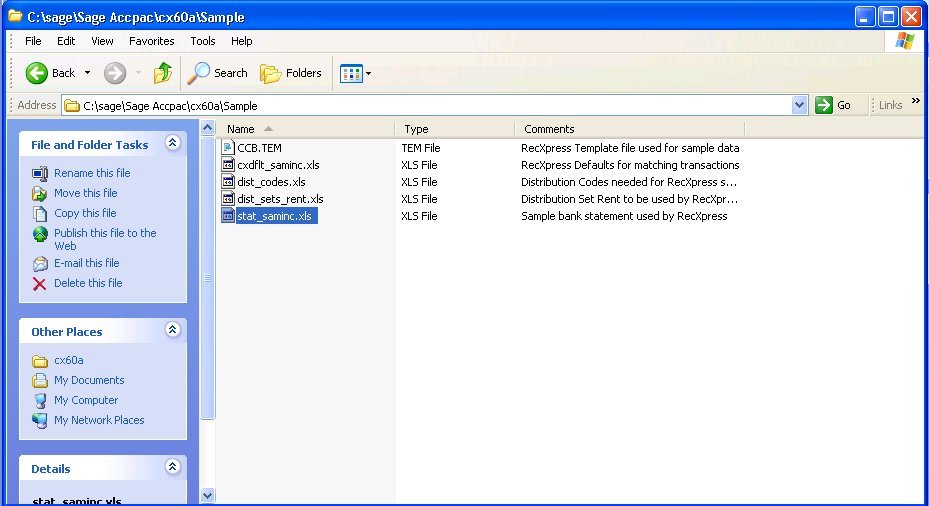Click the Rename this file link
This screenshot has height=506, width=929.
pyautogui.click(x=92, y=173)
